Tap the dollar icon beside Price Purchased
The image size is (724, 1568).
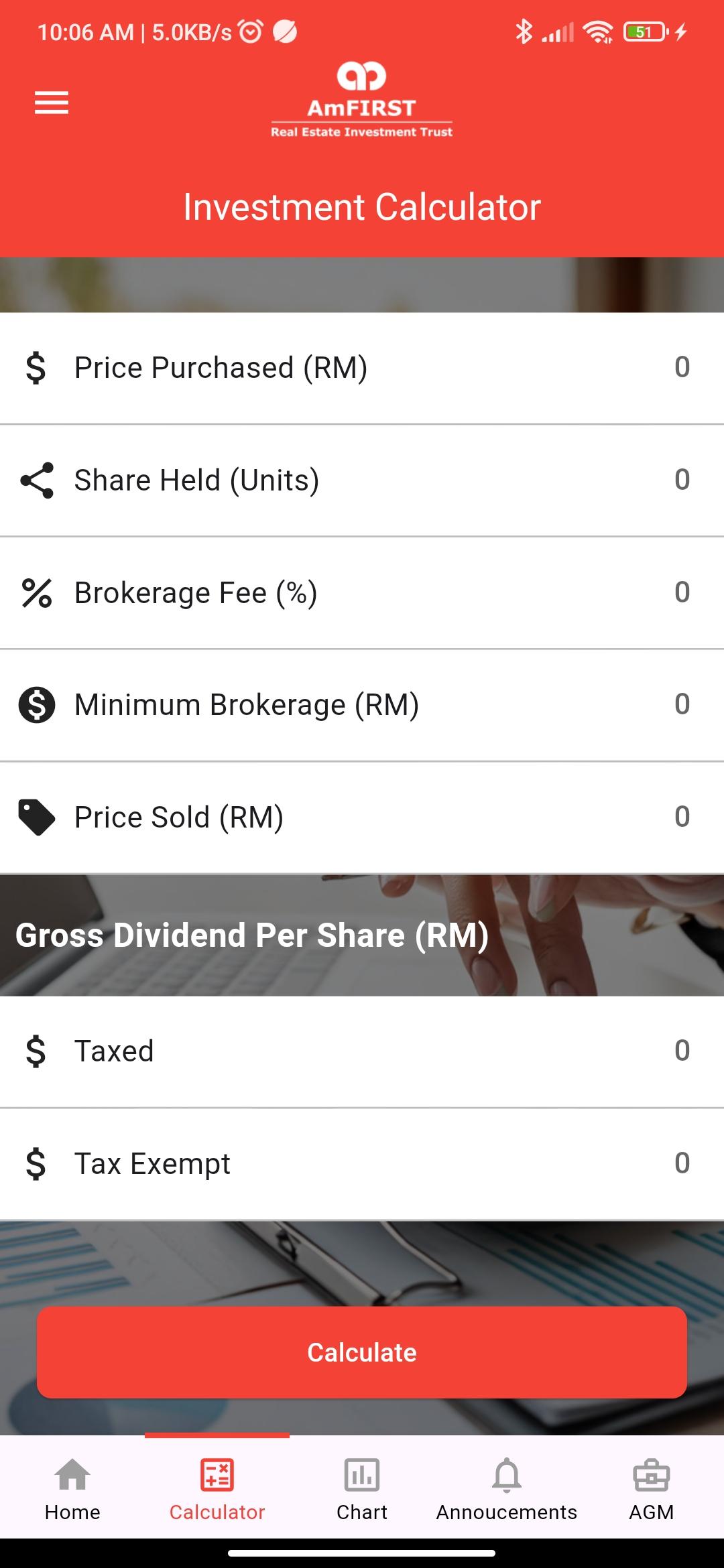[x=36, y=368]
